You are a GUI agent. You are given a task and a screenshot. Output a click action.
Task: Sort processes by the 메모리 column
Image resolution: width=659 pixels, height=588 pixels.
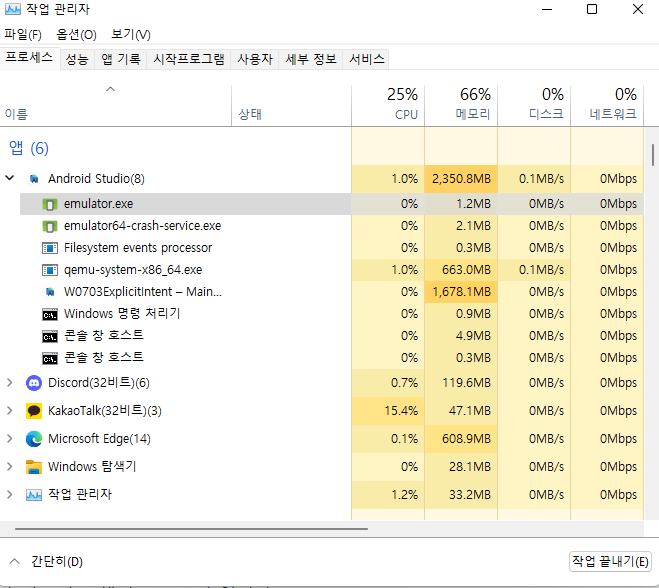tap(461, 104)
